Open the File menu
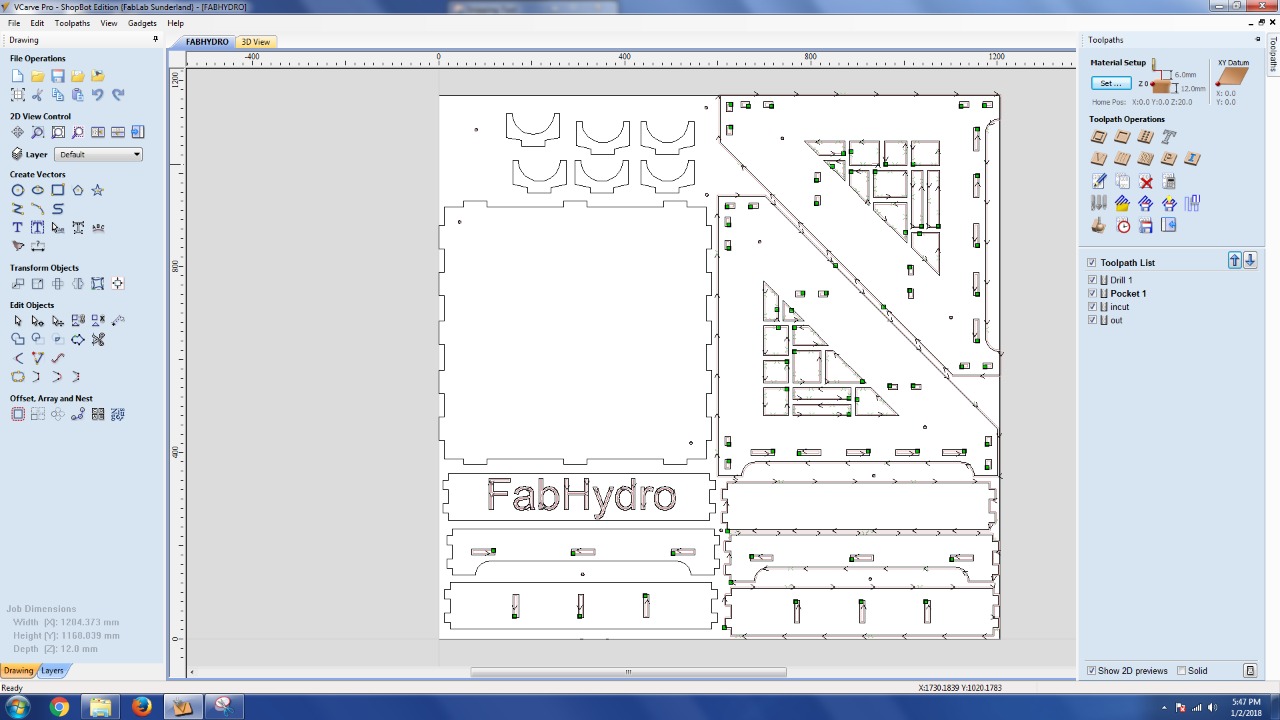1280x720 pixels. tap(14, 23)
